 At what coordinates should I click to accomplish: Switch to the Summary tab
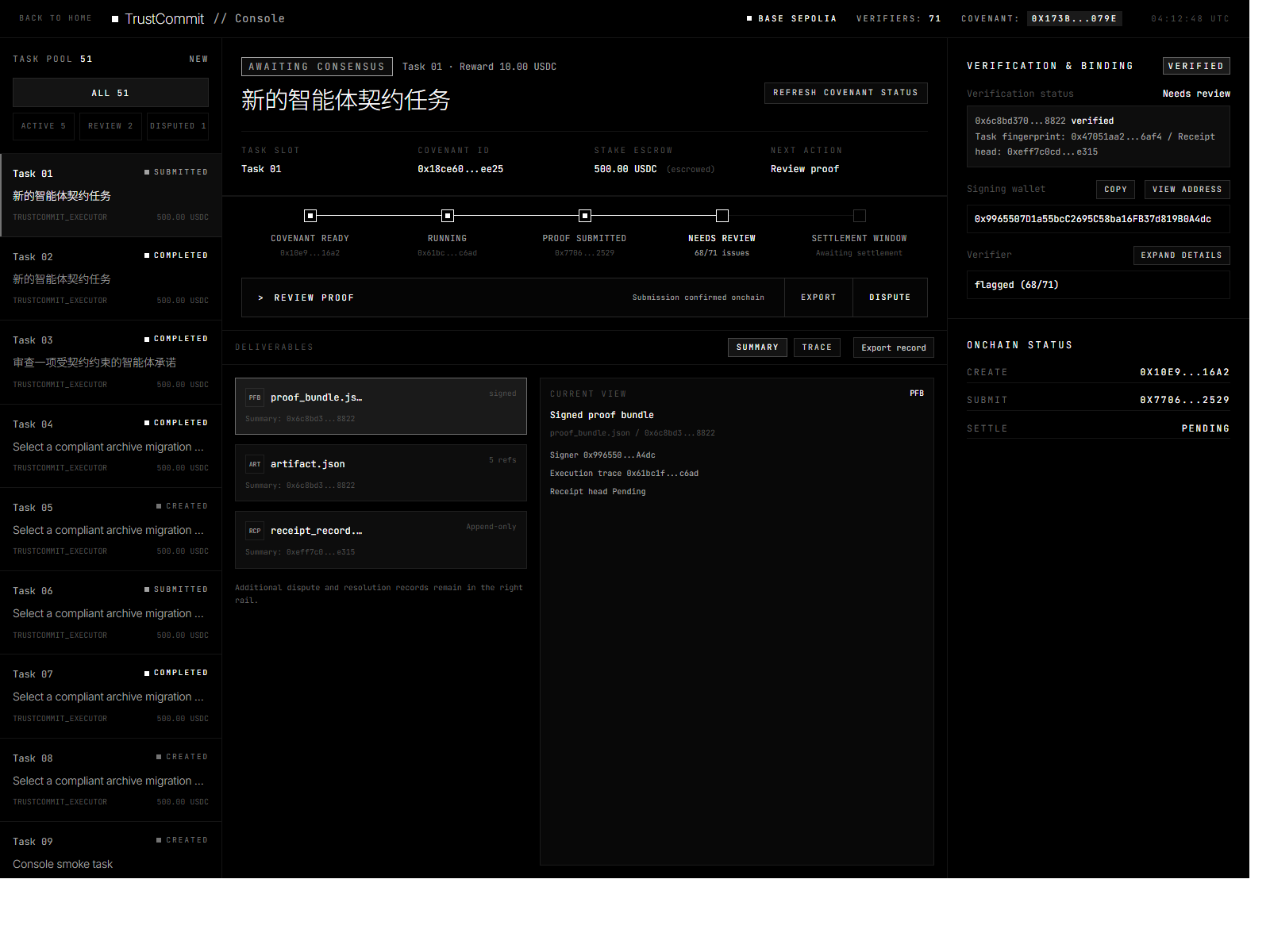757,347
